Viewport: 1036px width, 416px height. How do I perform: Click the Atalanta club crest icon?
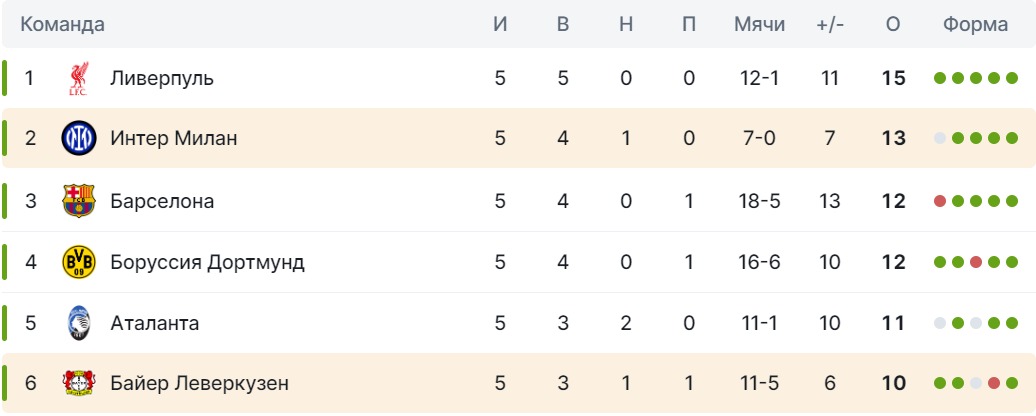tap(78, 323)
